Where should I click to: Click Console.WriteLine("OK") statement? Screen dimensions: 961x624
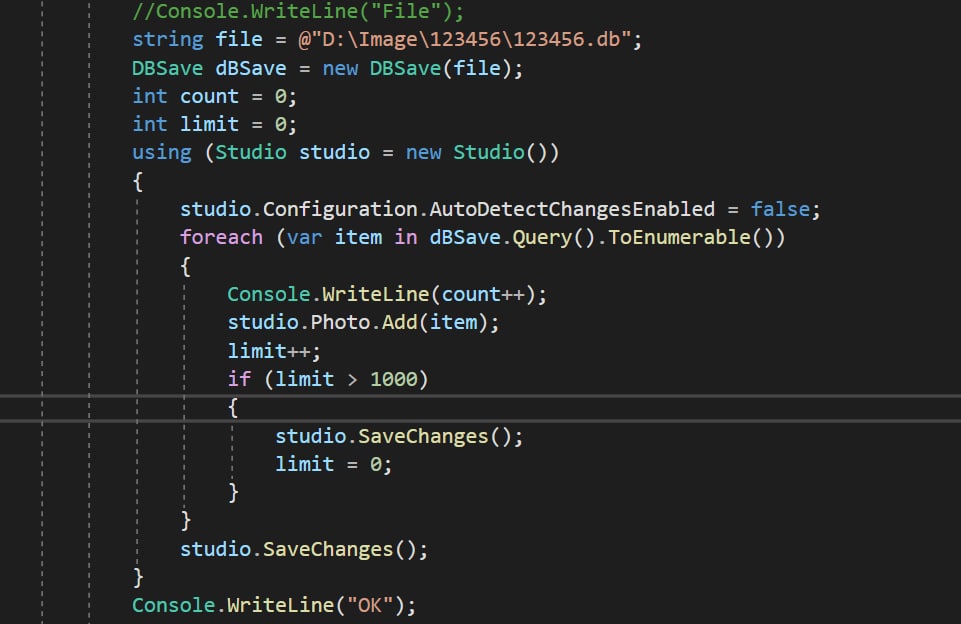click(x=274, y=606)
